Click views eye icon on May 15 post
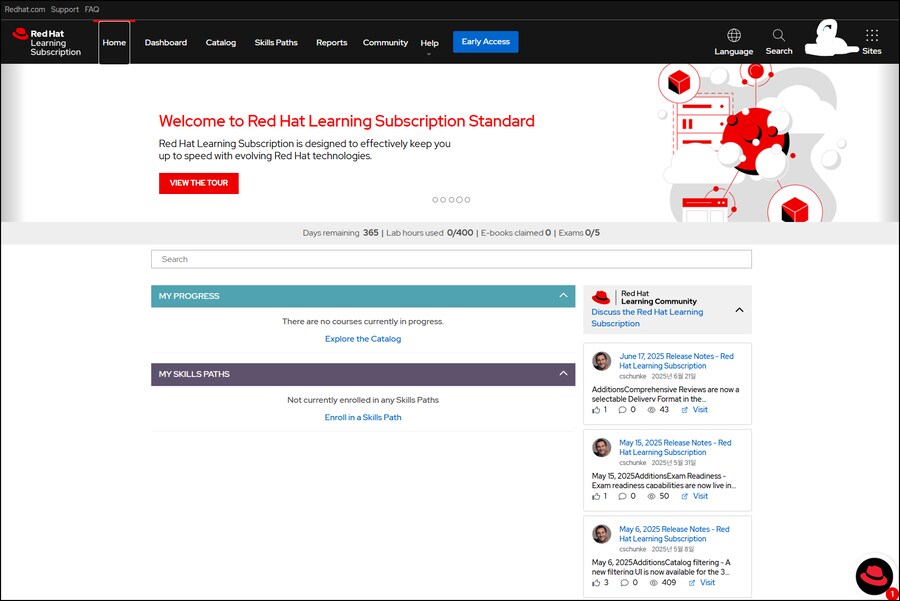900x601 pixels. (x=651, y=496)
